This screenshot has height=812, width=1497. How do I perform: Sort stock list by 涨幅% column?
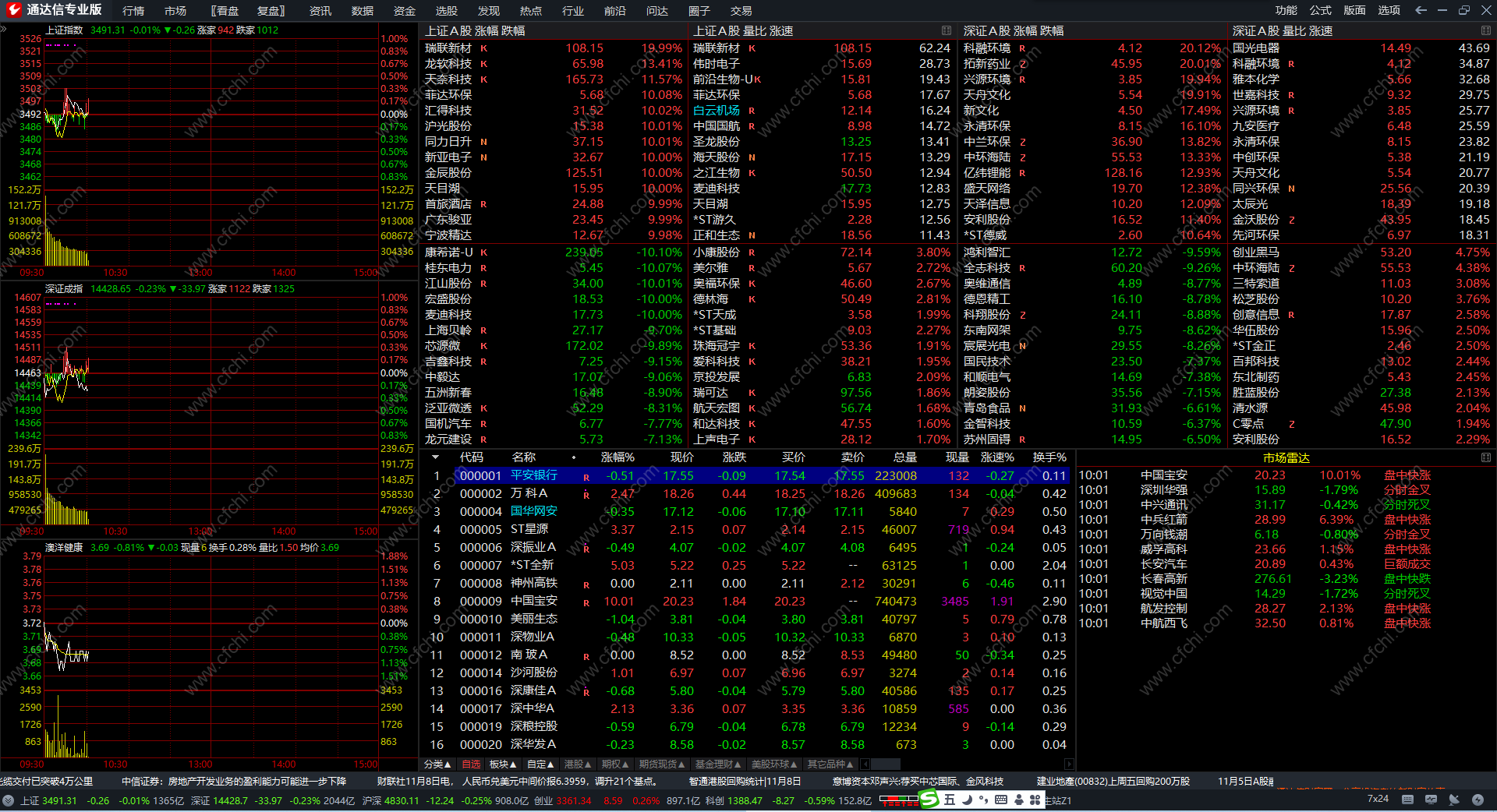click(618, 457)
